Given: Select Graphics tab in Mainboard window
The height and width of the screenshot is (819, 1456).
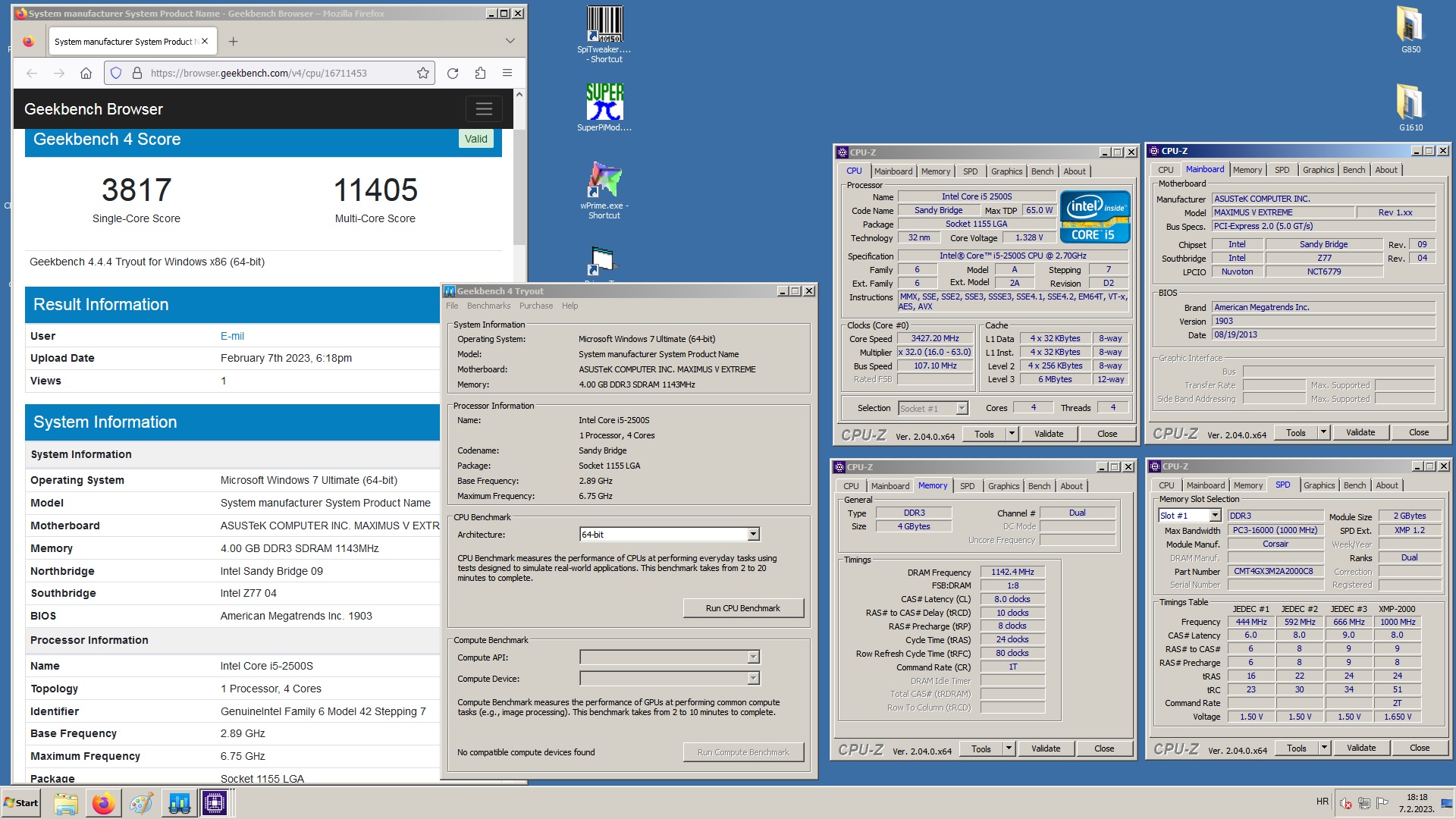Looking at the screenshot, I should (x=1318, y=170).
